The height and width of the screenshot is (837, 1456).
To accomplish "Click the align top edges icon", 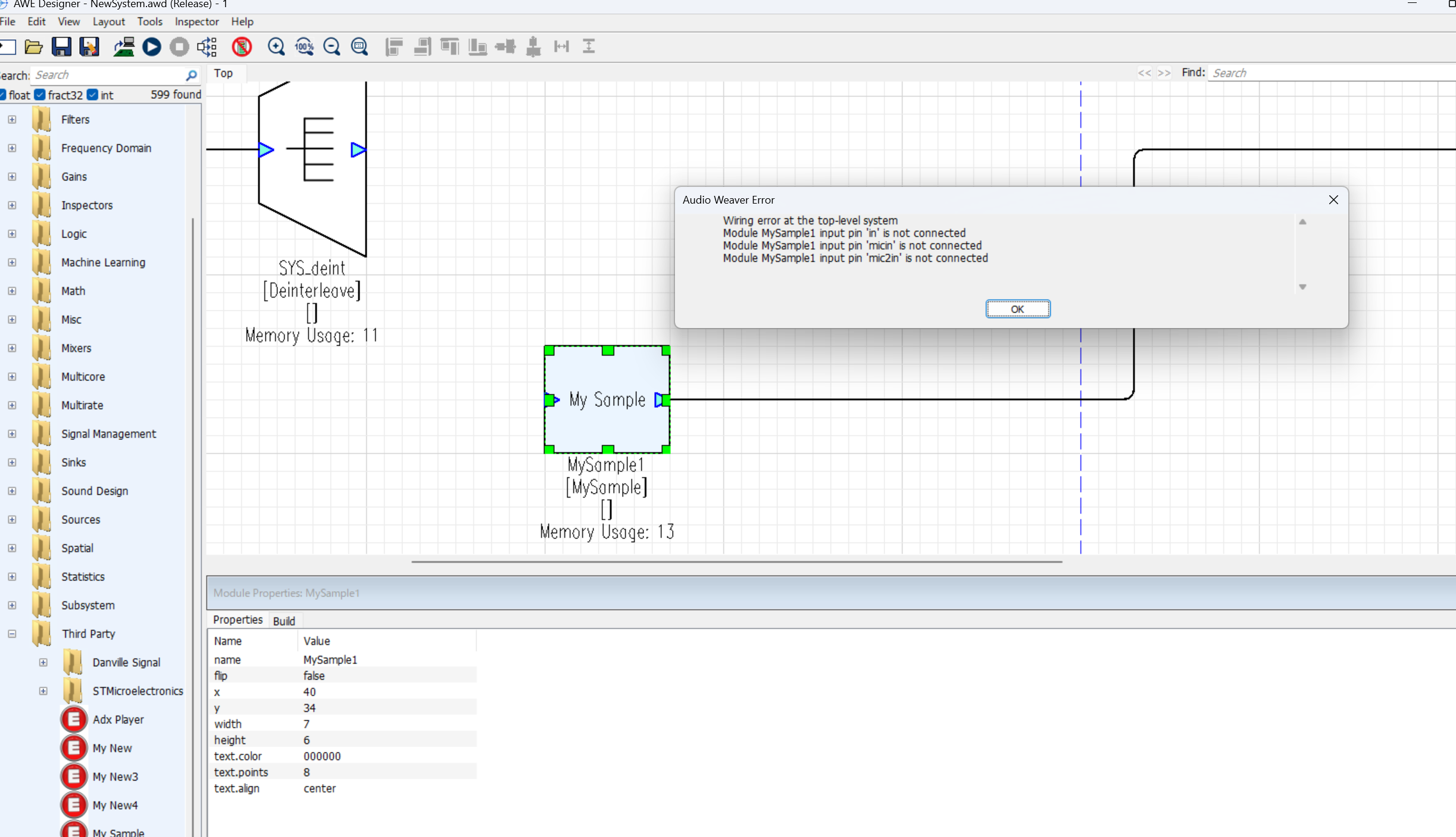I will point(450,46).
